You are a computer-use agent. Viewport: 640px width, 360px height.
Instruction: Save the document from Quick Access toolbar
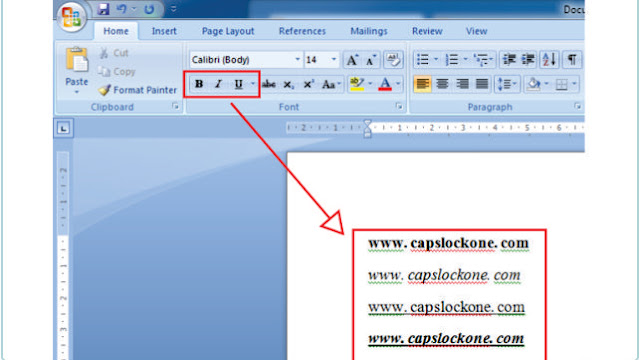[103, 9]
